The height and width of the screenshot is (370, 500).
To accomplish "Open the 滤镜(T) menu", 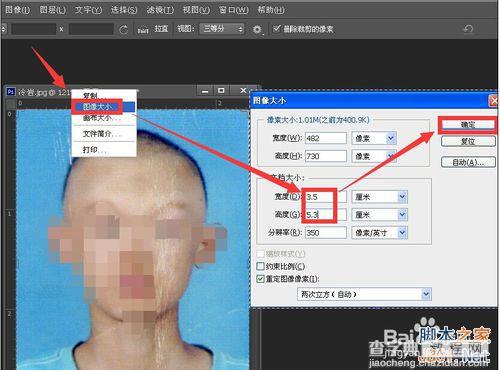I will click(160, 10).
